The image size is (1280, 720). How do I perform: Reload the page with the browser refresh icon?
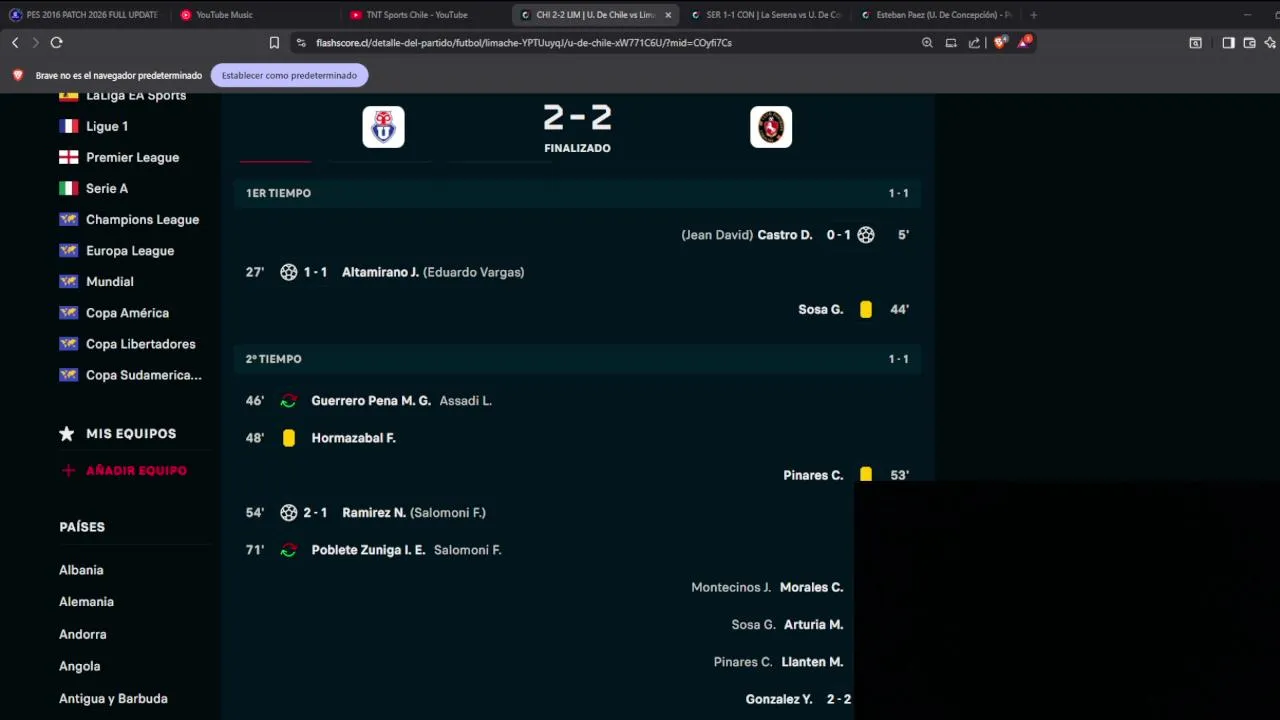click(x=56, y=43)
